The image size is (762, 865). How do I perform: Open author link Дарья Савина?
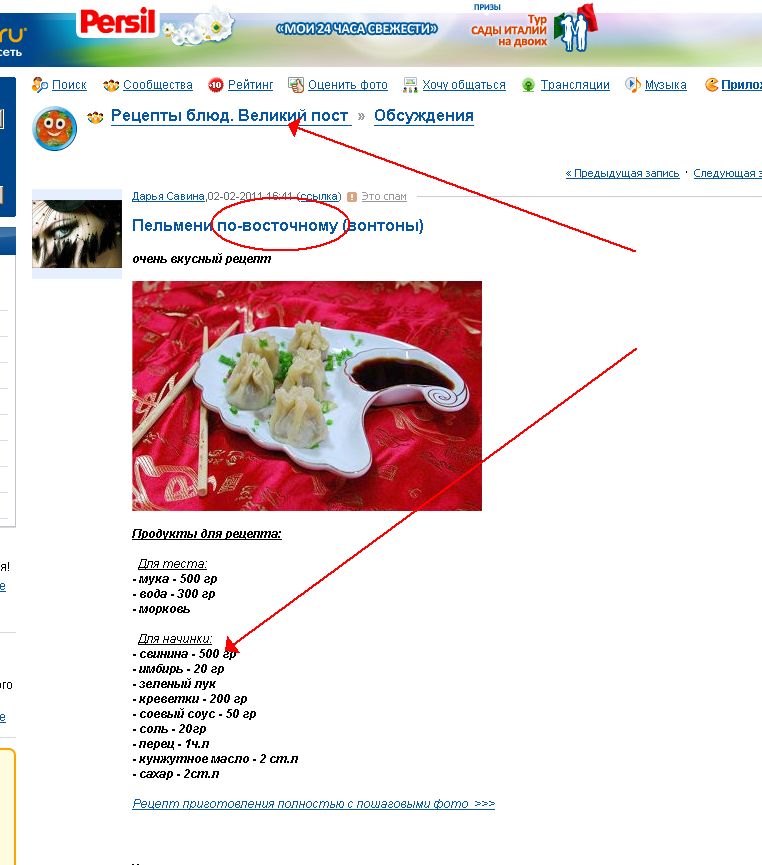(168, 196)
